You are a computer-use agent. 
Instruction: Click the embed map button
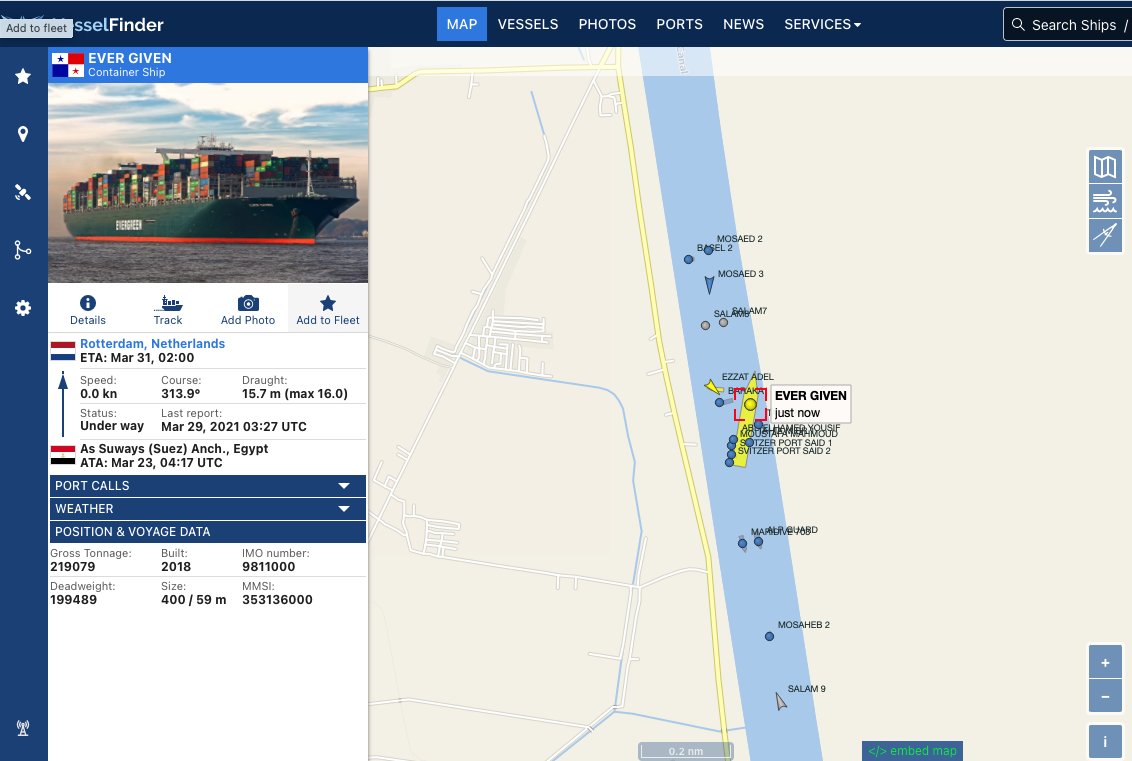(x=912, y=751)
